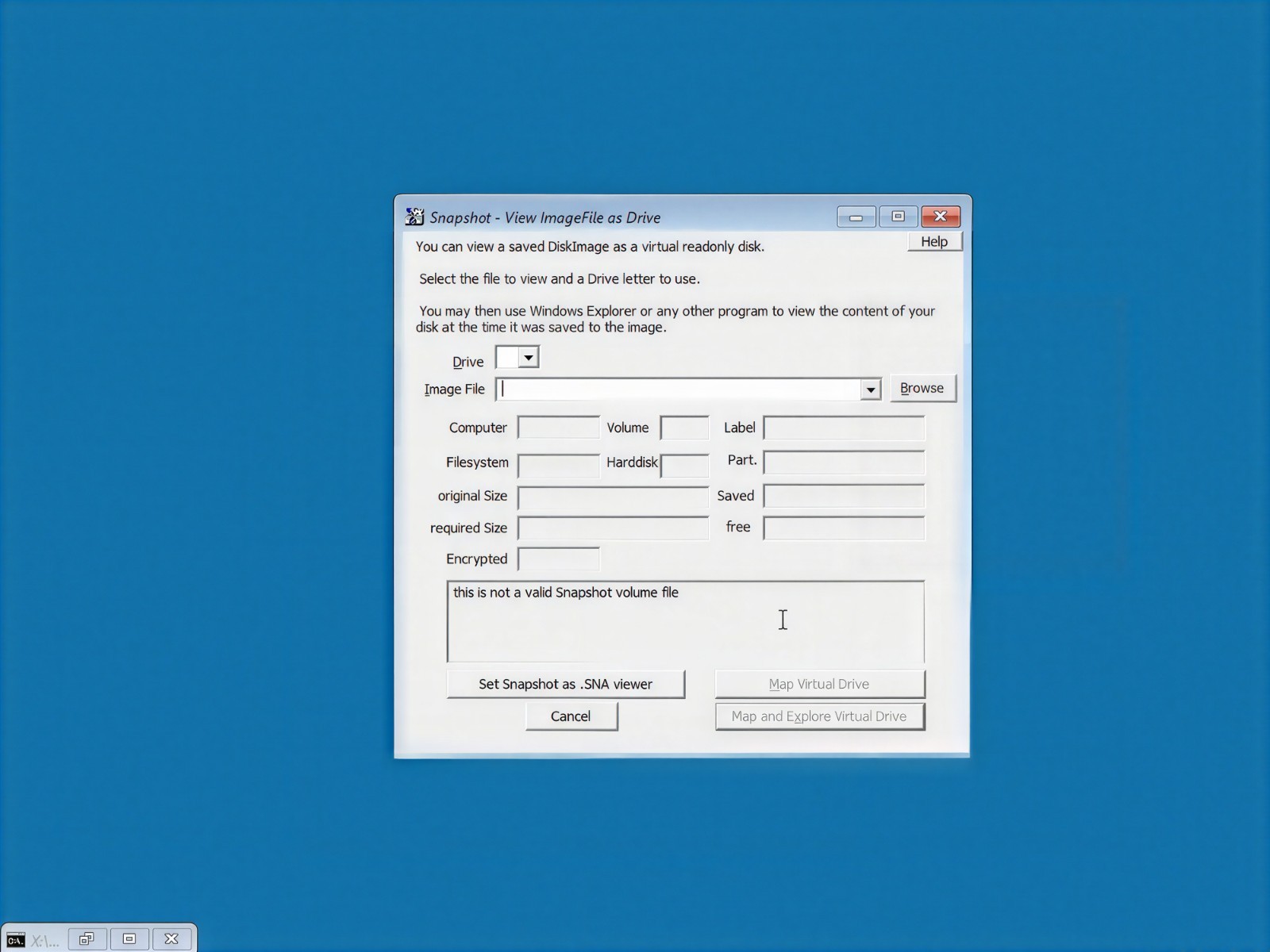This screenshot has width=1270, height=952.
Task: Click the free field
Action: point(844,528)
